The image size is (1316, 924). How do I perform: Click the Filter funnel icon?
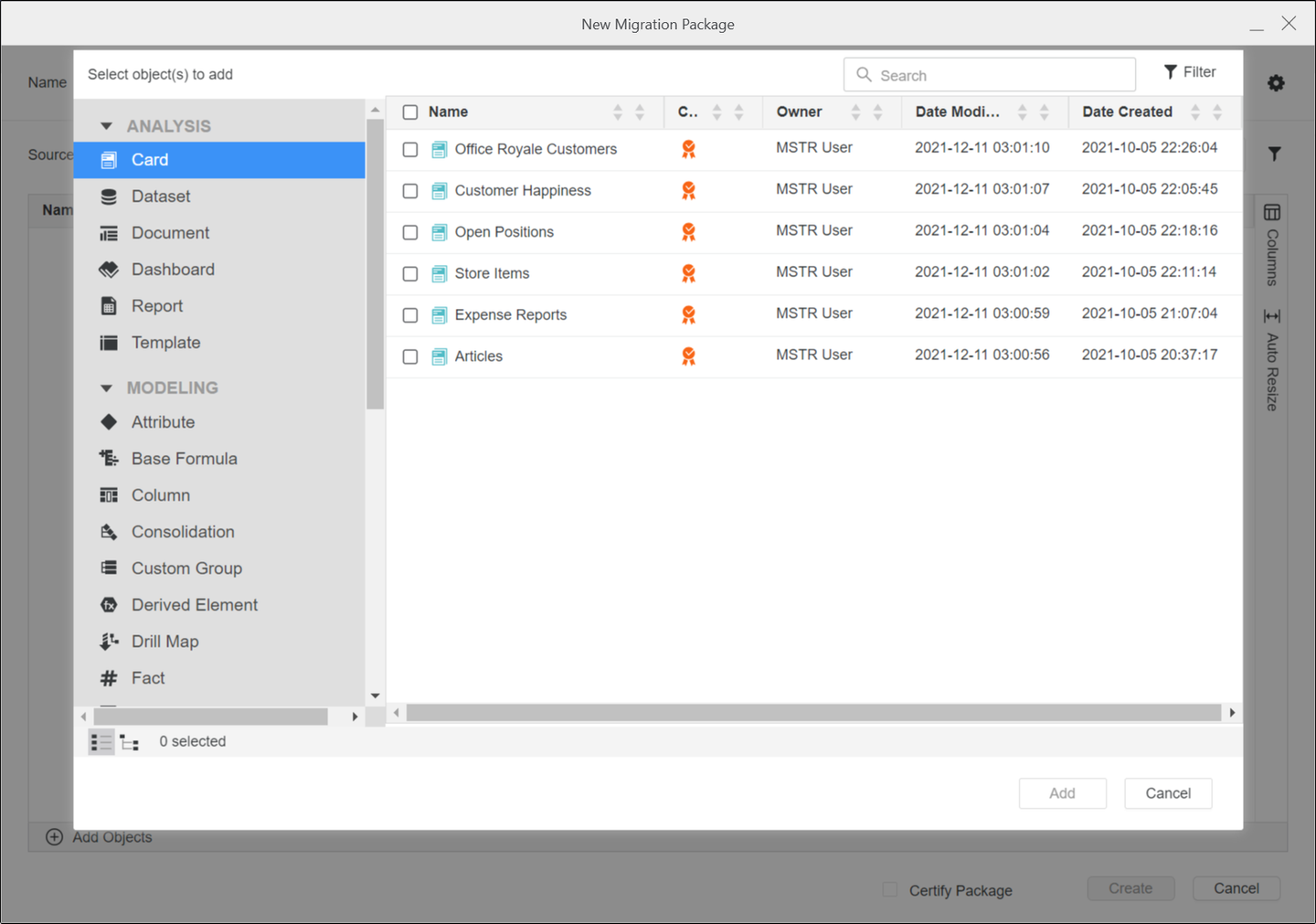coord(1171,72)
